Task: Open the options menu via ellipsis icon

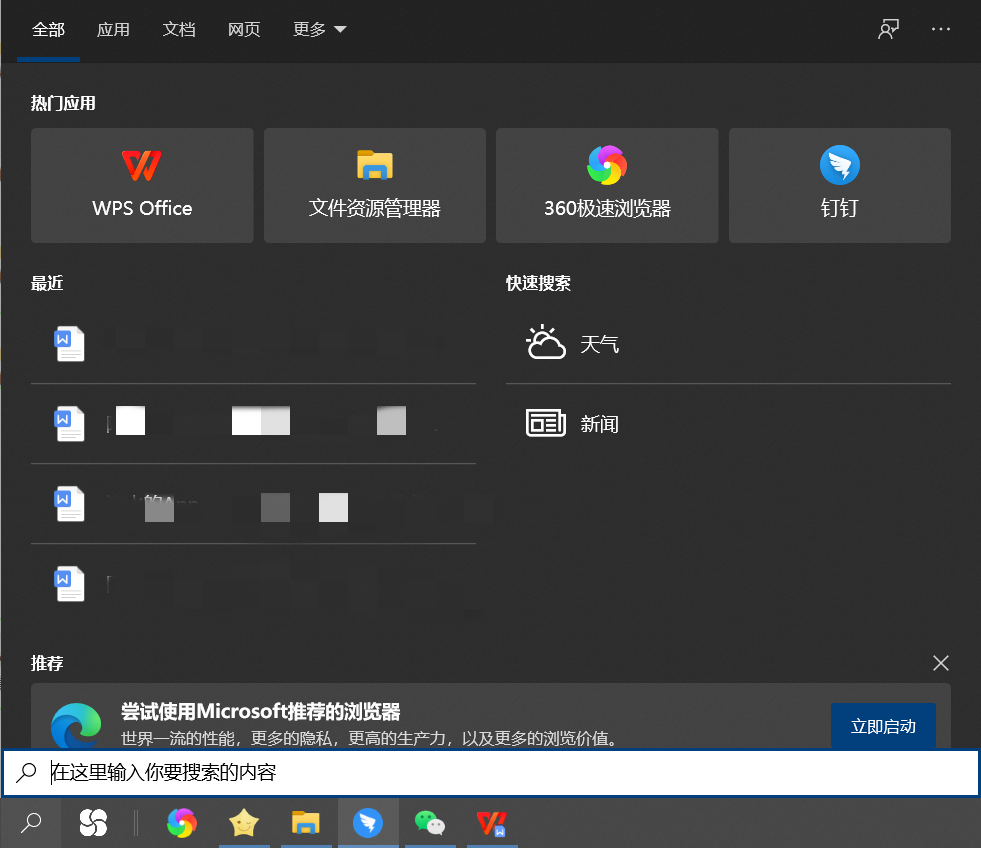Action: tap(940, 29)
